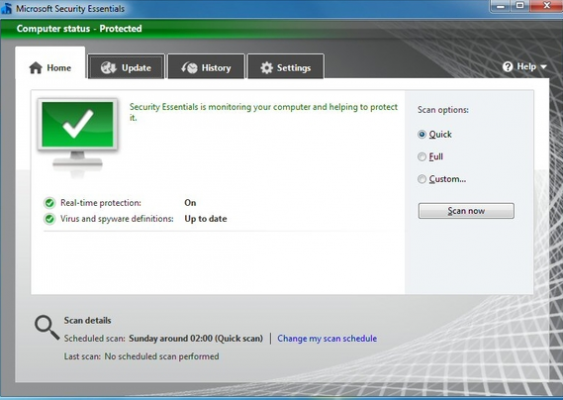
Task: Click the Real-time protection green check icon
Action: pos(50,203)
